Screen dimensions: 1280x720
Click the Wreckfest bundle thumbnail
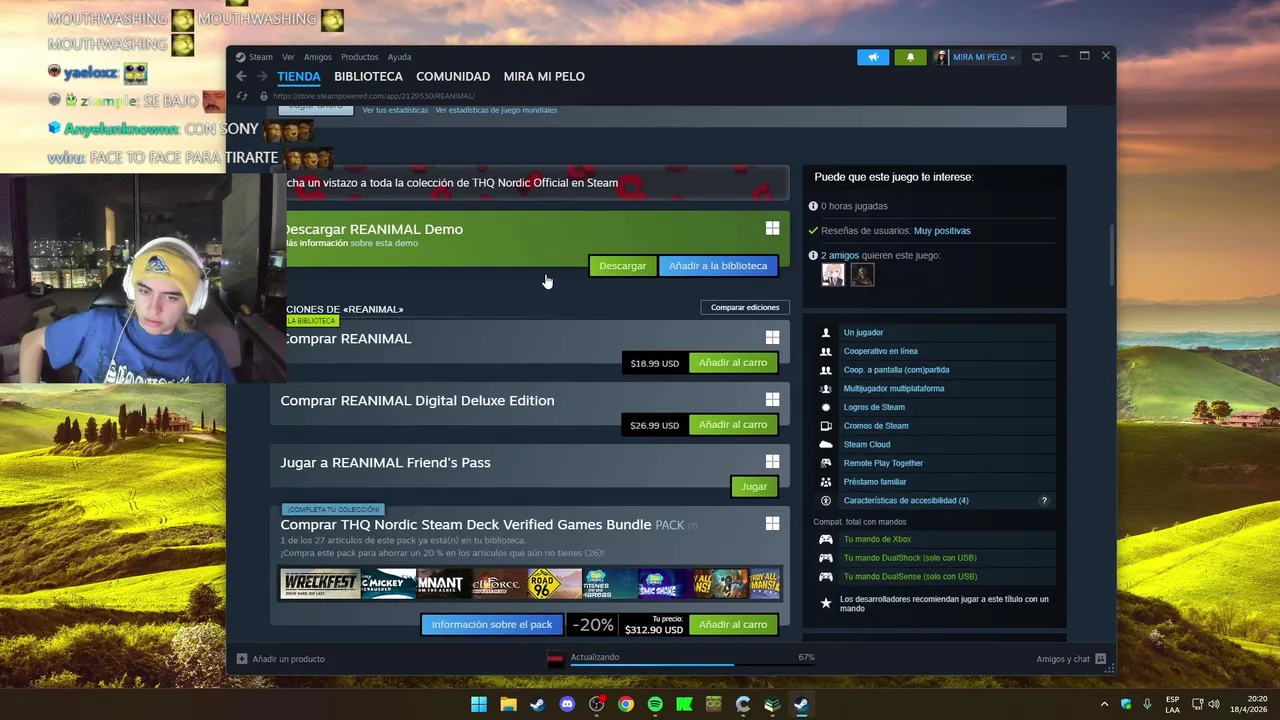pos(320,584)
